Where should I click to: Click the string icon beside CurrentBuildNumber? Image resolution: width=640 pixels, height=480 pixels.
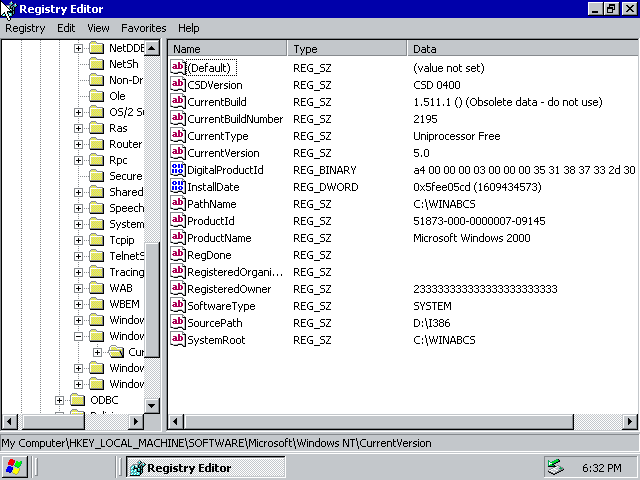[x=178, y=119]
